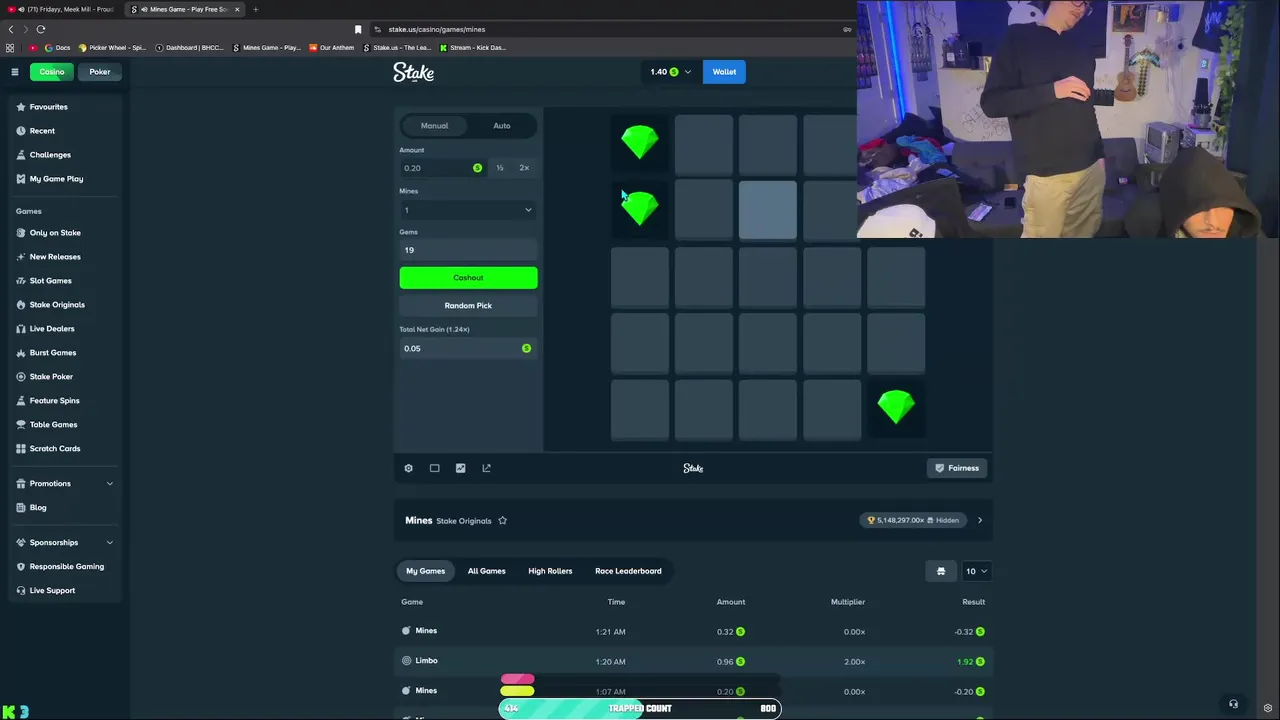Expand the max win multiplier arrow
Image resolution: width=1280 pixels, height=720 pixels.
point(980,520)
